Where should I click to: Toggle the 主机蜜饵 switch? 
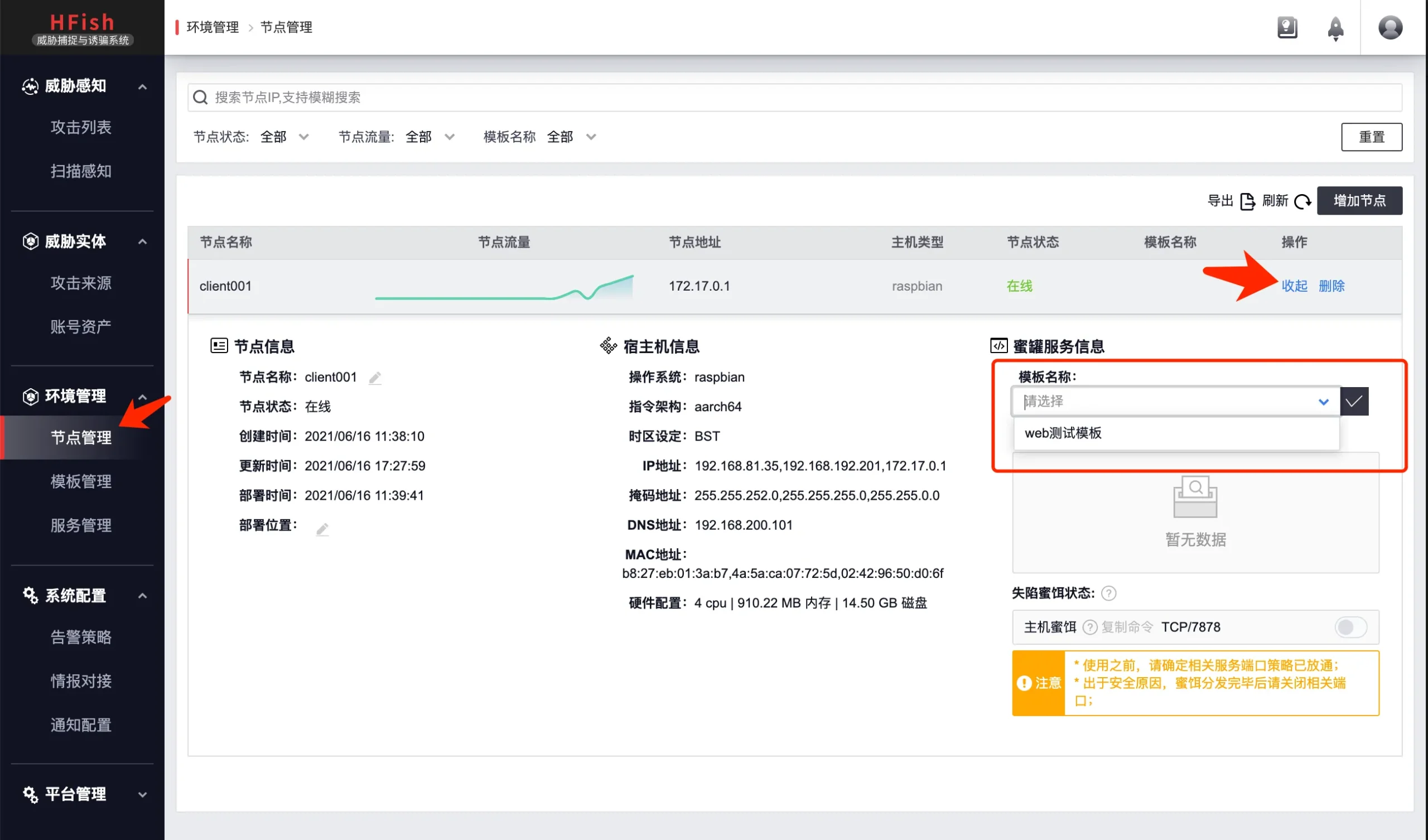[x=1351, y=627]
